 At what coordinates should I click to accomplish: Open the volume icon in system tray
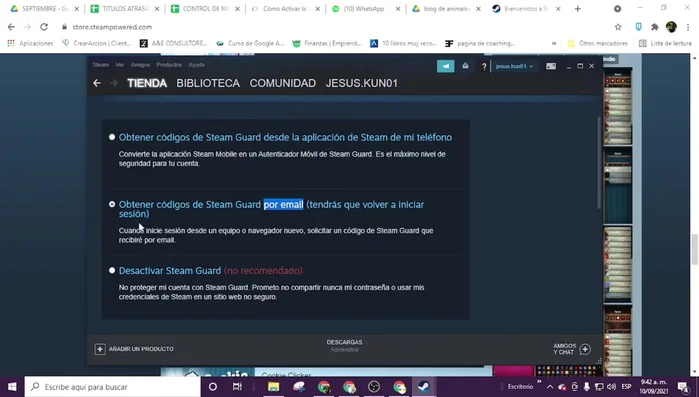(x=611, y=386)
